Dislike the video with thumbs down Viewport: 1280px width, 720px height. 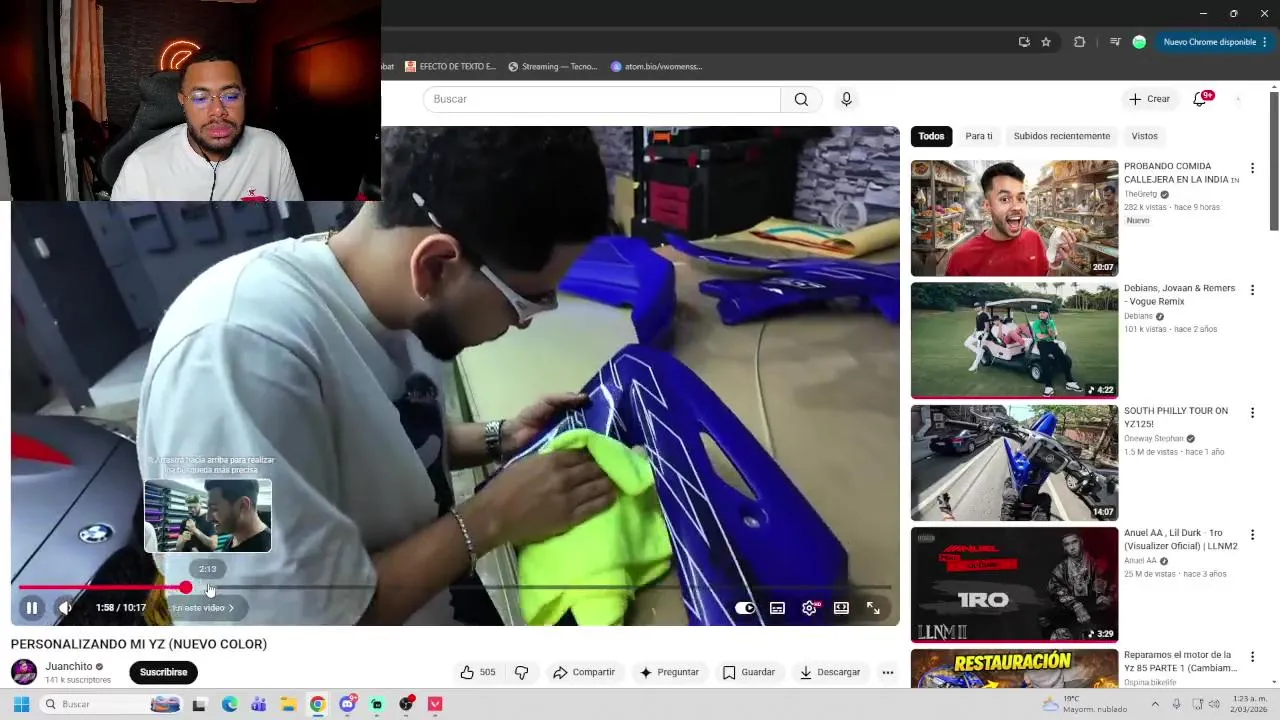521,672
